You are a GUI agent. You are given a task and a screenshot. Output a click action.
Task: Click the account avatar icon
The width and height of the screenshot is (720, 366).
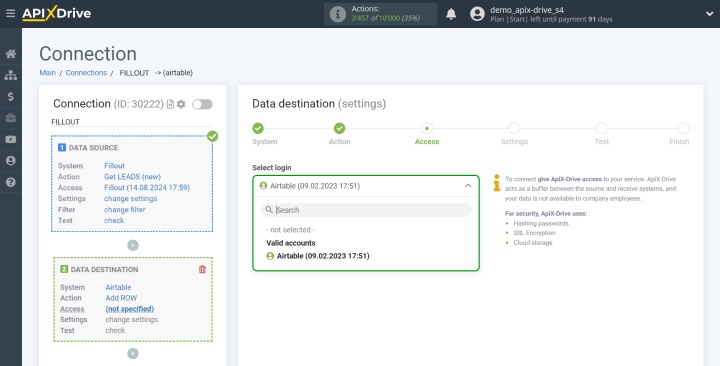[x=477, y=14]
